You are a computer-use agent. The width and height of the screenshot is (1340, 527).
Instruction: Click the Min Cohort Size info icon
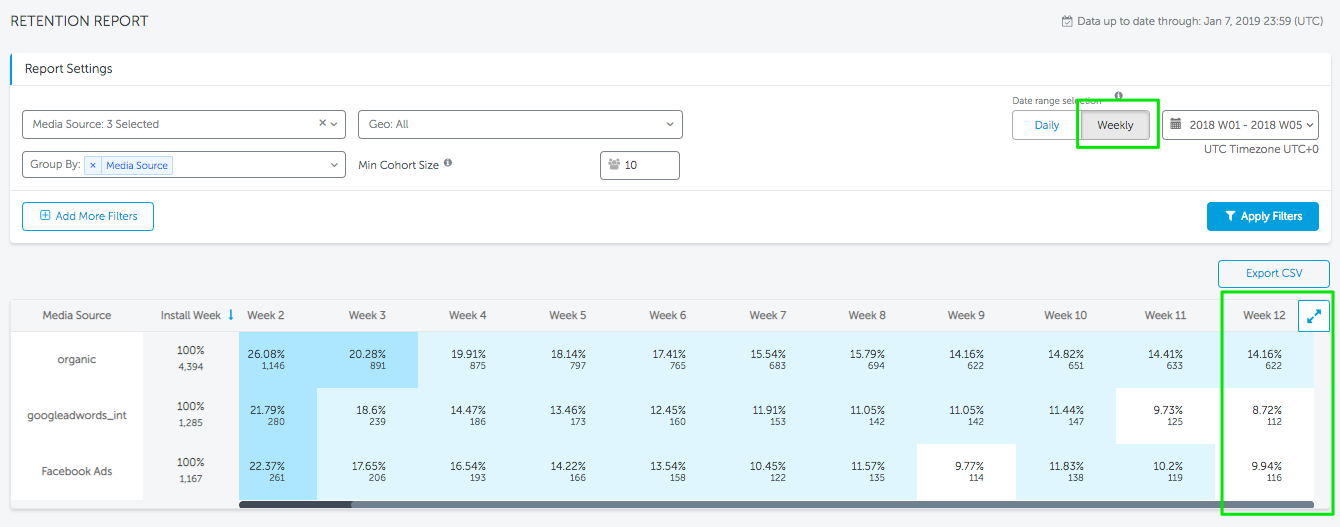tap(448, 163)
